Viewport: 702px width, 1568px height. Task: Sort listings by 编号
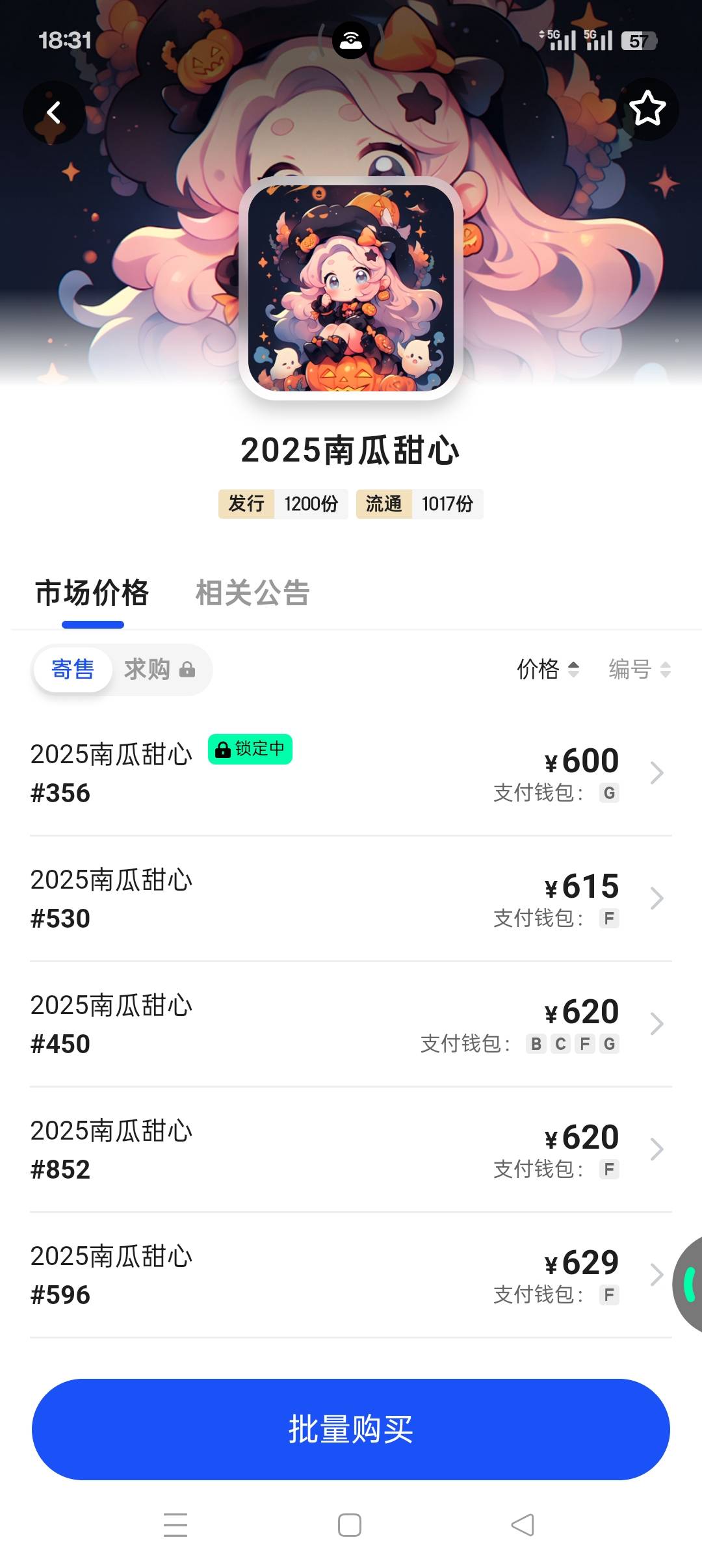pyautogui.click(x=639, y=669)
